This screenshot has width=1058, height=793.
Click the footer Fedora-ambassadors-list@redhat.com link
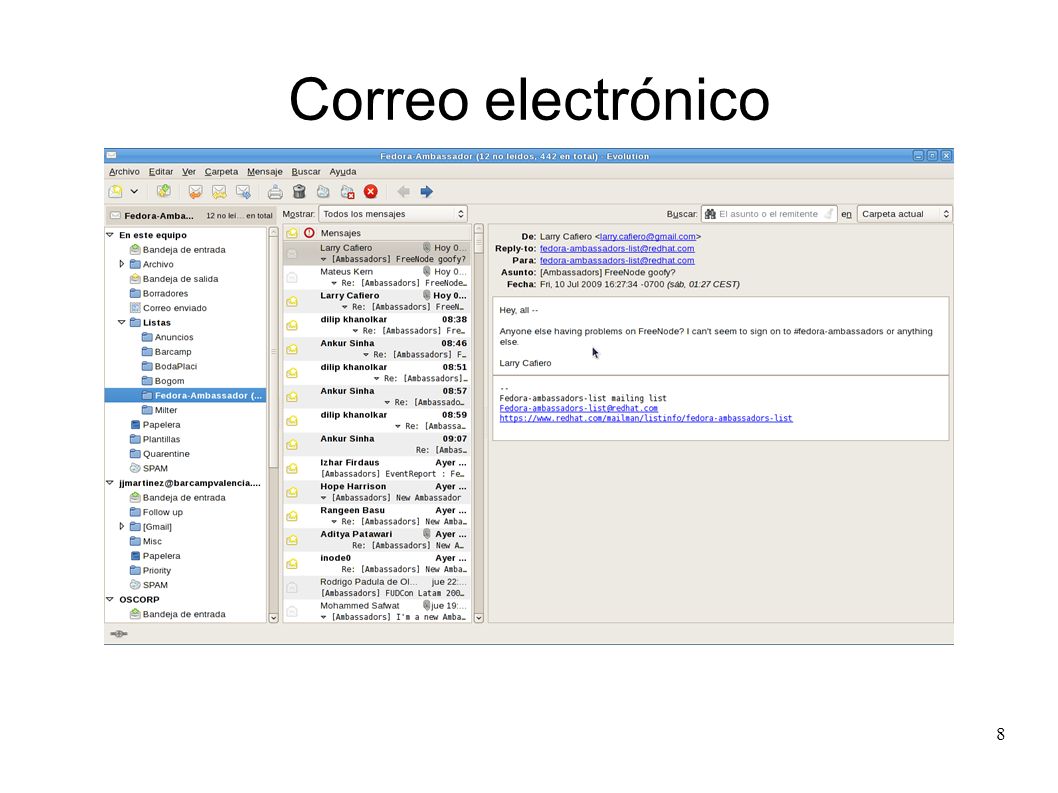[x=578, y=408]
